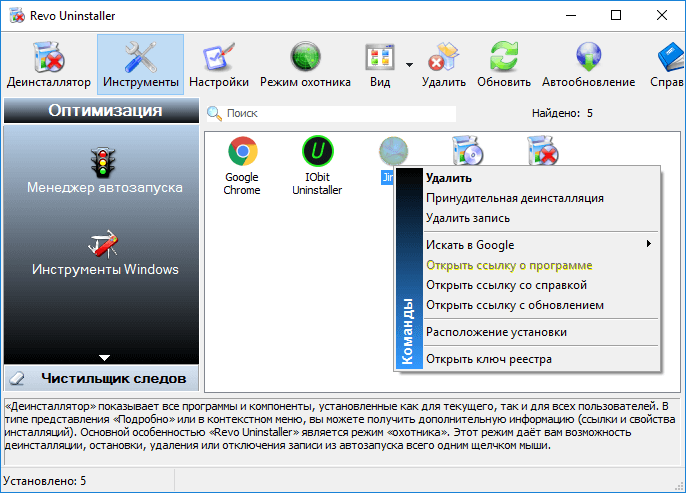Click the Revo Uninstaller title bar icon
The width and height of the screenshot is (686, 493).
pyautogui.click(x=17, y=15)
